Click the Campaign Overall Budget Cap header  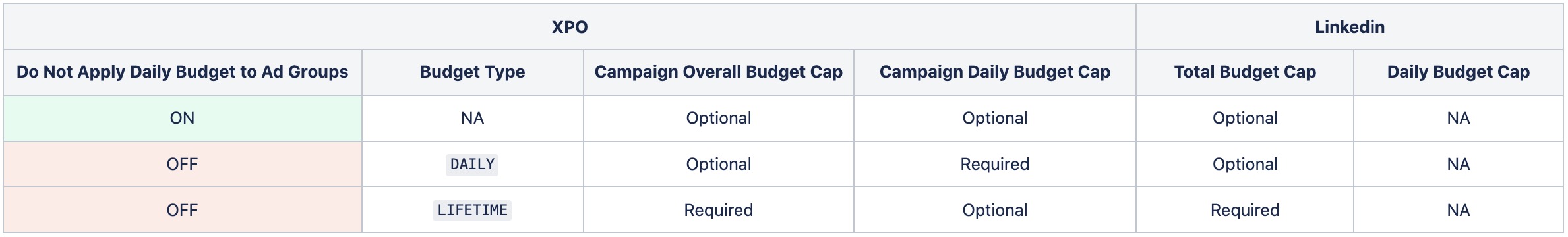tap(719, 72)
